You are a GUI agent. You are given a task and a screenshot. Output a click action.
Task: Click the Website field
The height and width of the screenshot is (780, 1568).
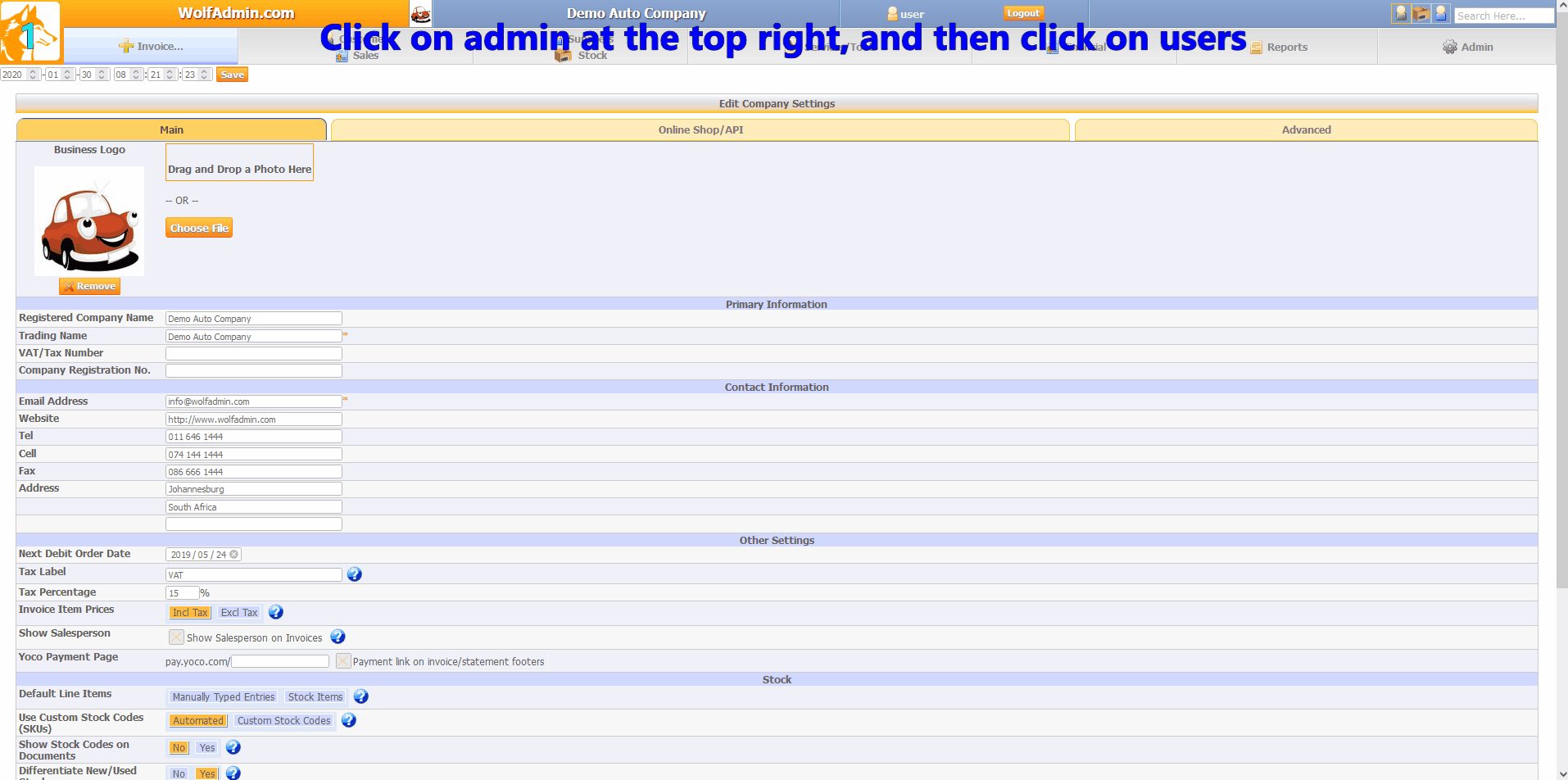254,419
